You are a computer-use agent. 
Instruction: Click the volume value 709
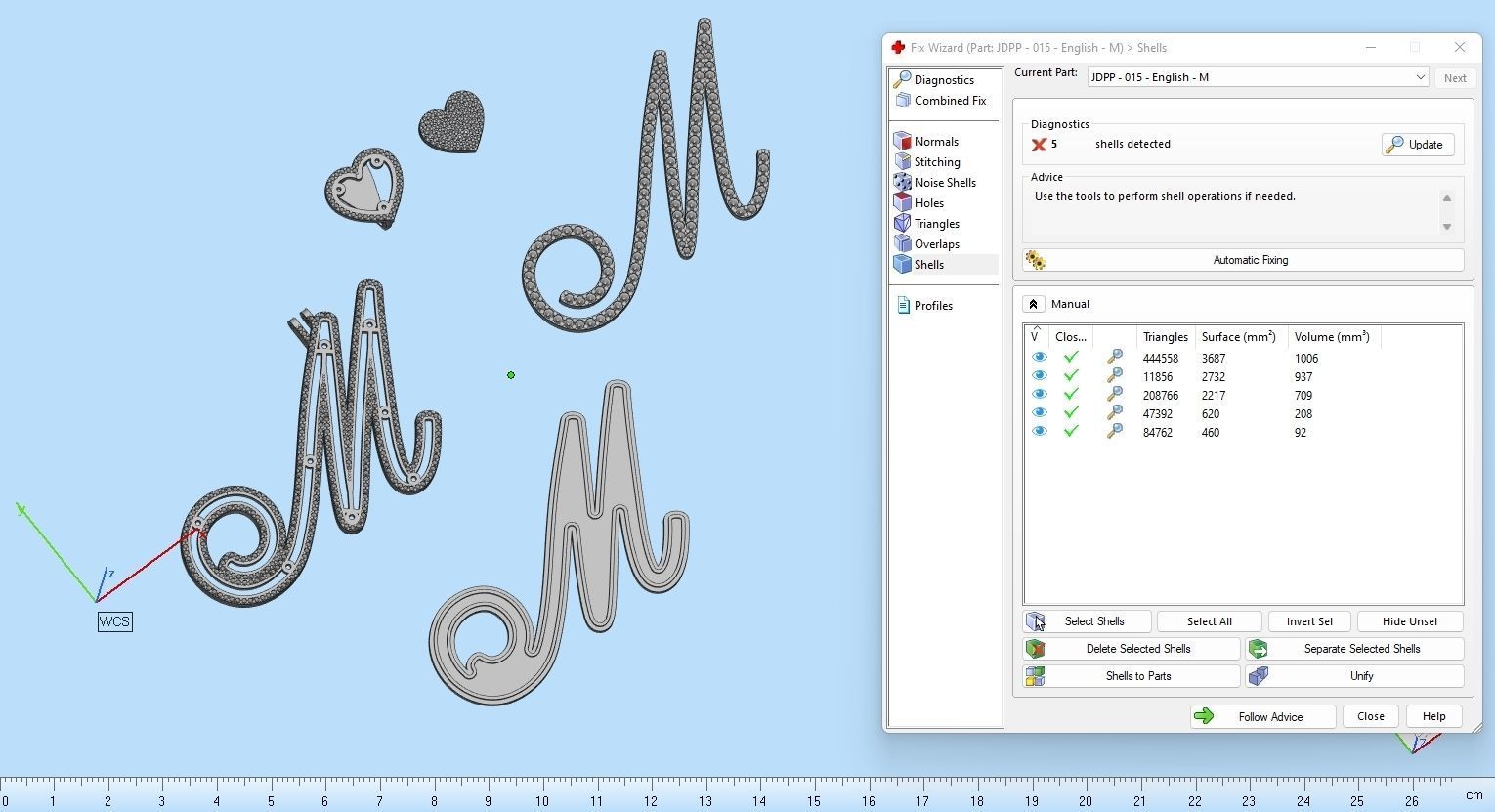[x=1303, y=396]
